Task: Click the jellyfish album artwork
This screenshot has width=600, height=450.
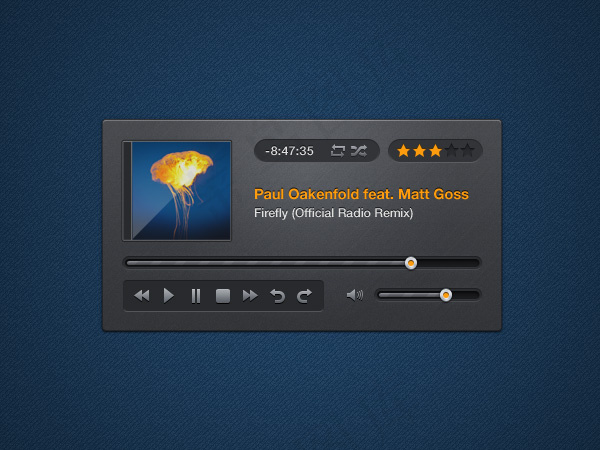Action: pyautogui.click(x=181, y=191)
